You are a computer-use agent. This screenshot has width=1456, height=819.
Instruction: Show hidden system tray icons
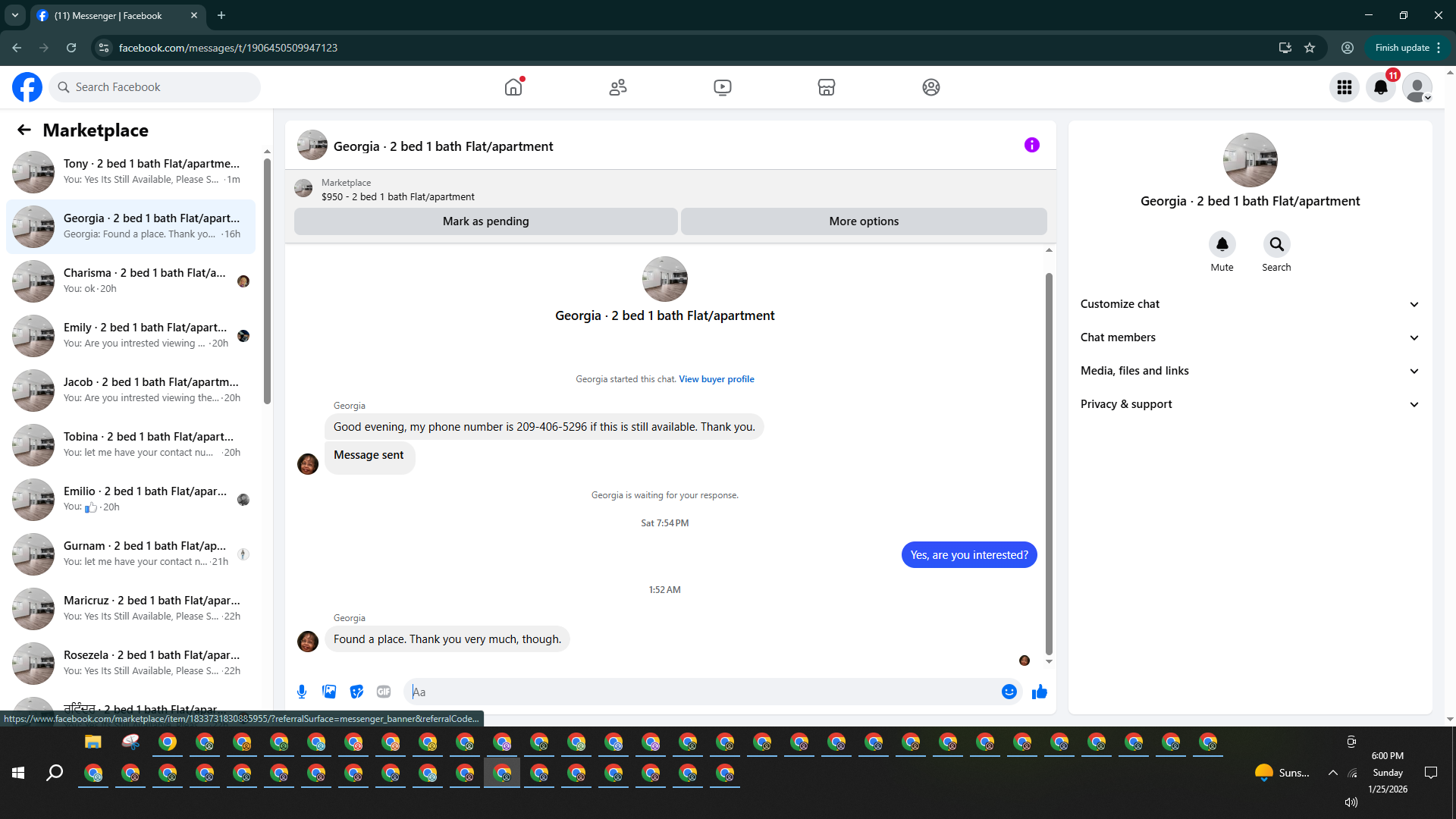[x=1332, y=773]
